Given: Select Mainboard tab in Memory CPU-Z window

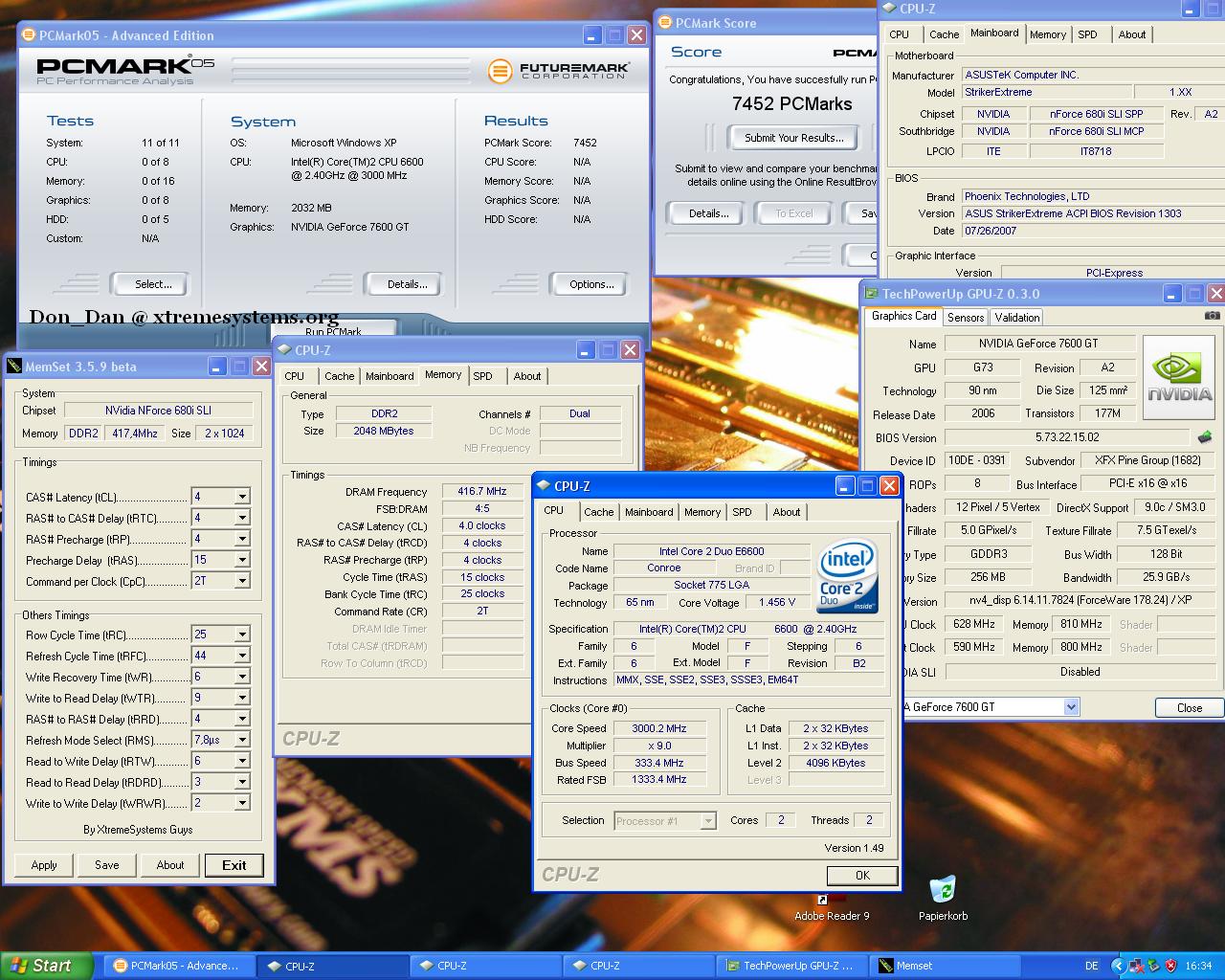Looking at the screenshot, I should 390,376.
